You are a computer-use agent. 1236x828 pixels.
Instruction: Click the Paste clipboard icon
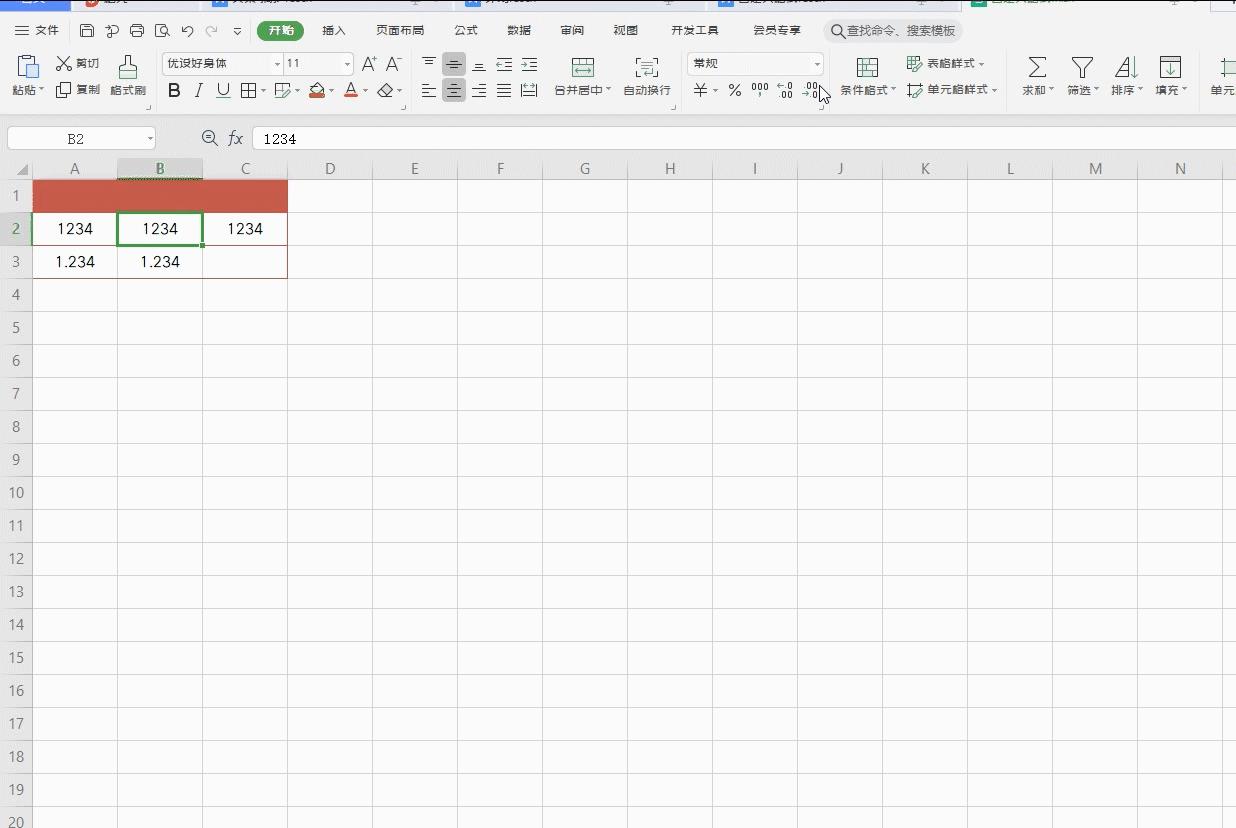28,67
